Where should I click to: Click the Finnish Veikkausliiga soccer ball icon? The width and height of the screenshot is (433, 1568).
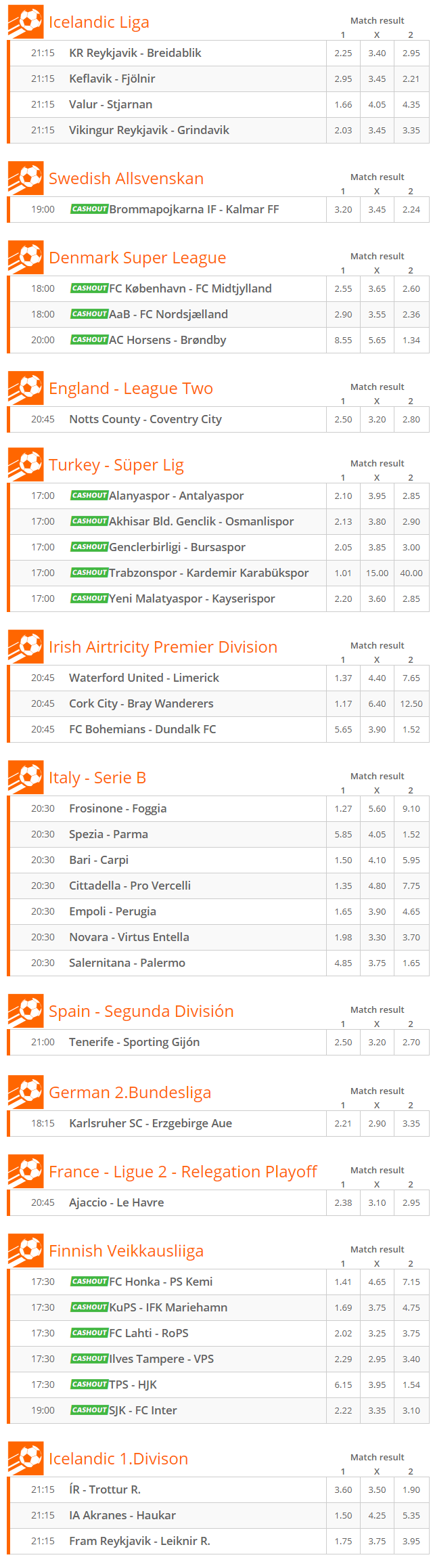click(x=26, y=1251)
